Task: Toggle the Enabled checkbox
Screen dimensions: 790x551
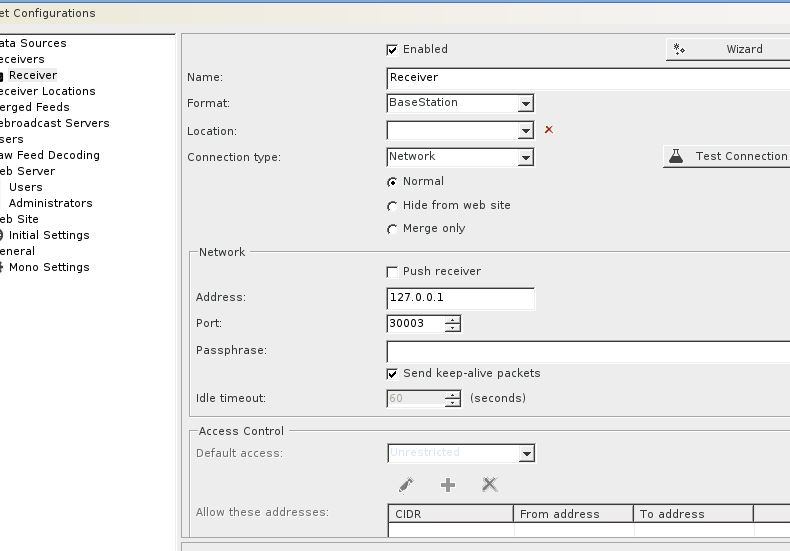Action: (x=392, y=49)
